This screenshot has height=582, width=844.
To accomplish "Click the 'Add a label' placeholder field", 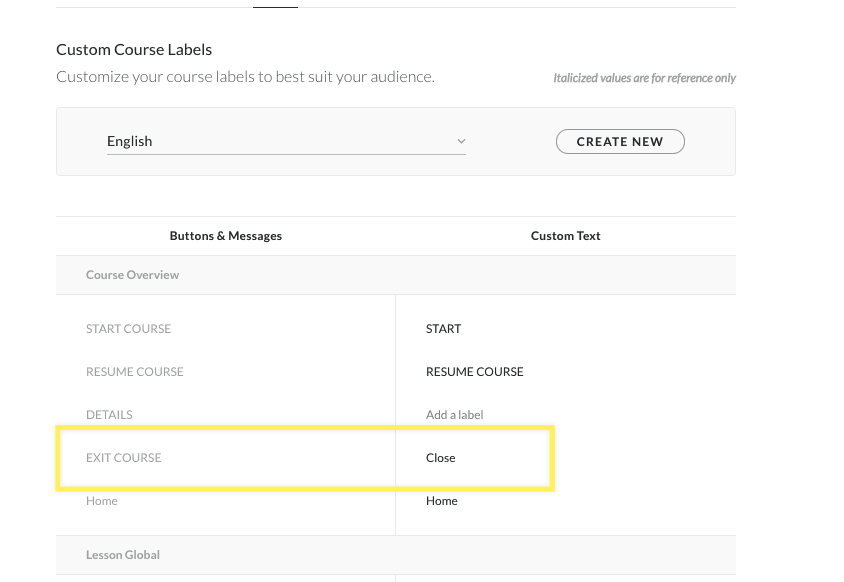I will point(455,415).
